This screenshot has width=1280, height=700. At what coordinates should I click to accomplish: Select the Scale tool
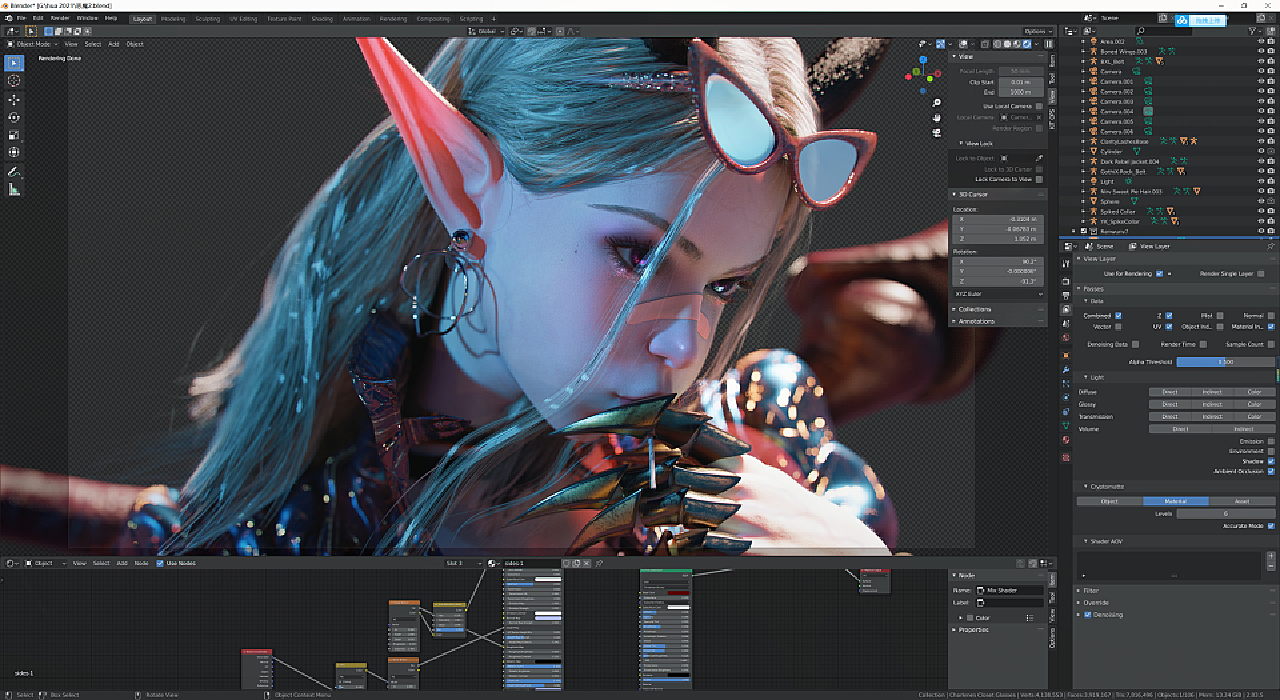tap(14, 134)
